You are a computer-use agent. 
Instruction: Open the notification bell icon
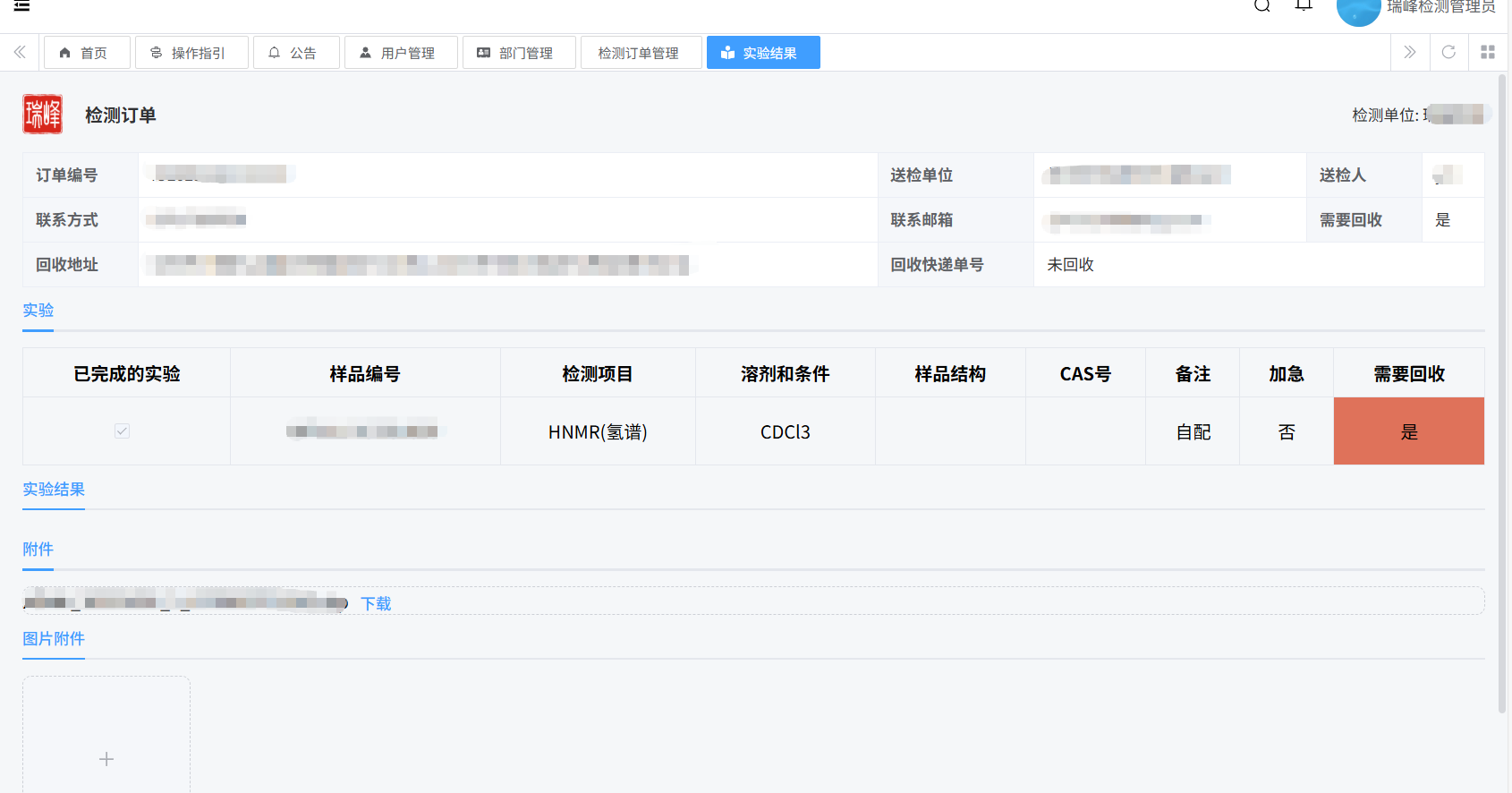coord(1304,6)
